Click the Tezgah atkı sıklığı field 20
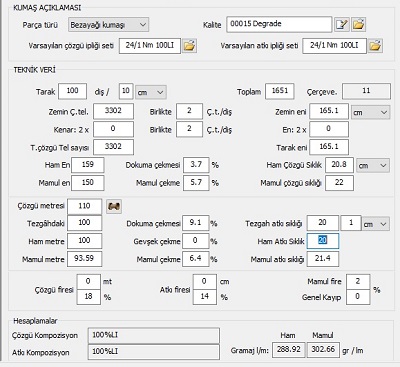 (x=323, y=223)
